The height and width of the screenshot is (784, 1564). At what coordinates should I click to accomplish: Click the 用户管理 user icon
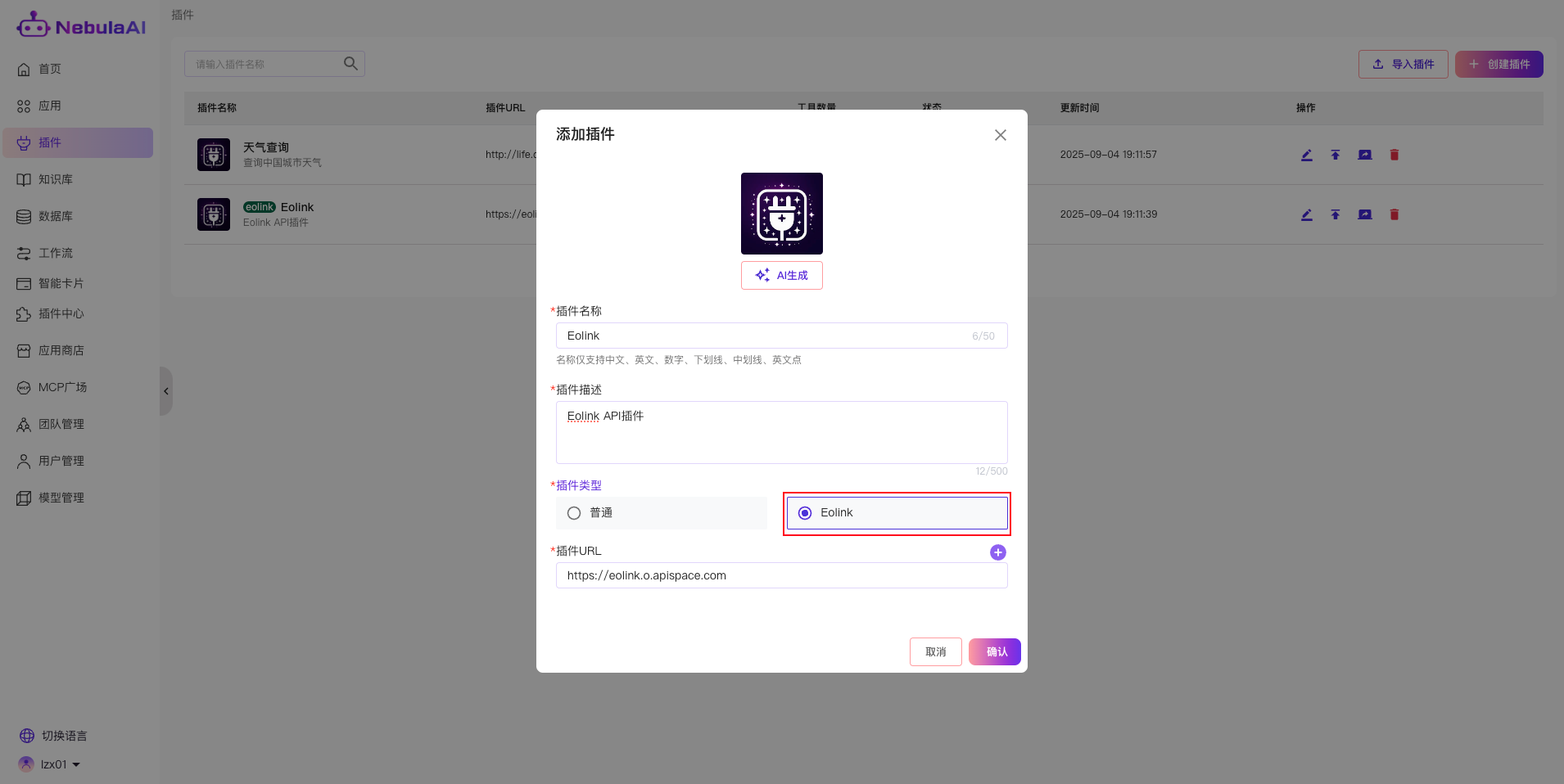coord(24,461)
